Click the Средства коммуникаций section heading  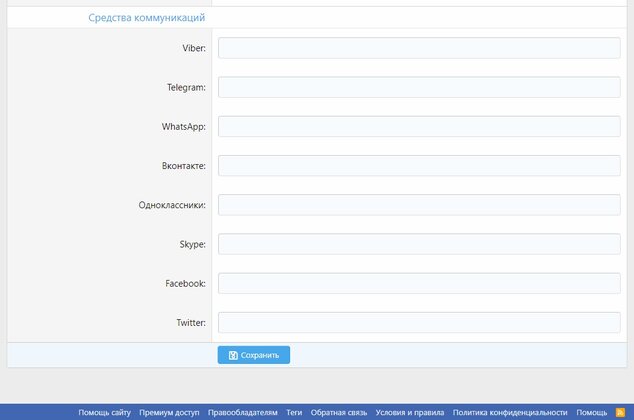click(147, 17)
